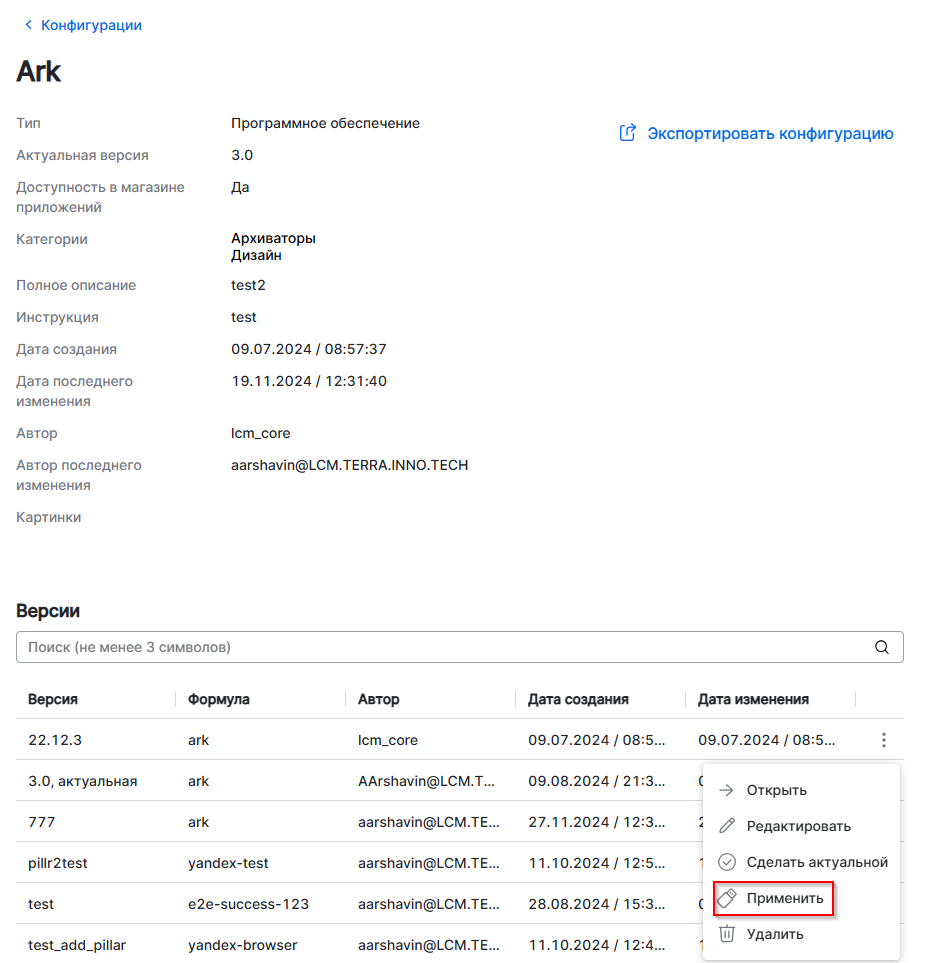Click the back chevron beside Конфигурации
This screenshot has width=933, height=963.
pos(28,25)
